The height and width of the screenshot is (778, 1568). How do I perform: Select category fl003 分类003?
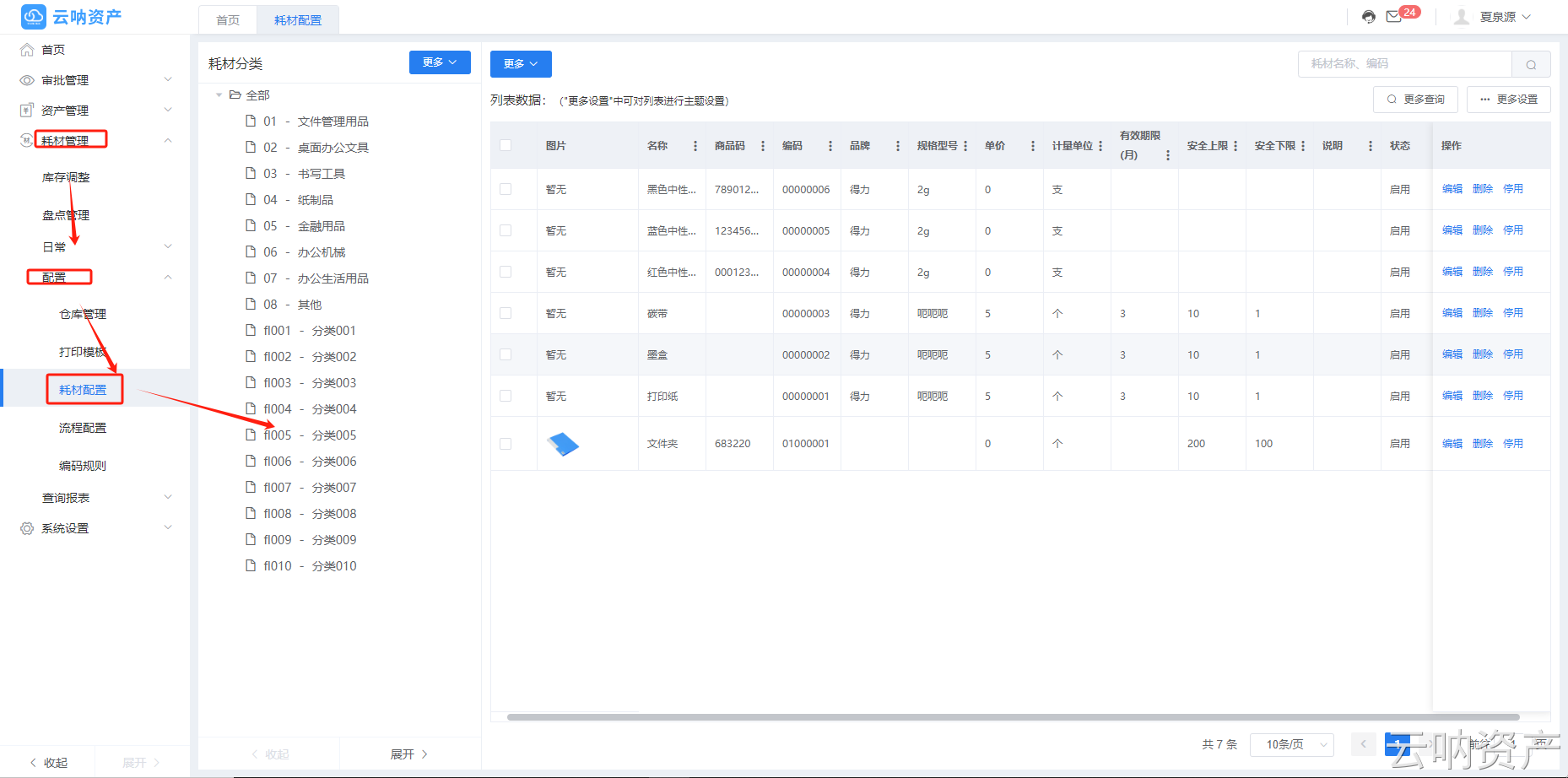point(310,383)
